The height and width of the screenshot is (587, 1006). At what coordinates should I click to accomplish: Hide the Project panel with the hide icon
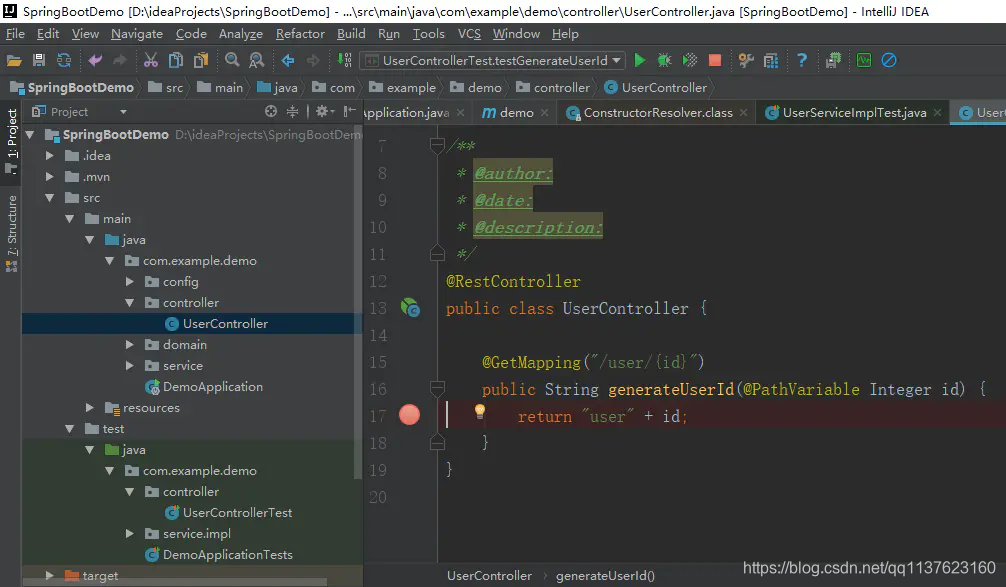click(x=350, y=112)
